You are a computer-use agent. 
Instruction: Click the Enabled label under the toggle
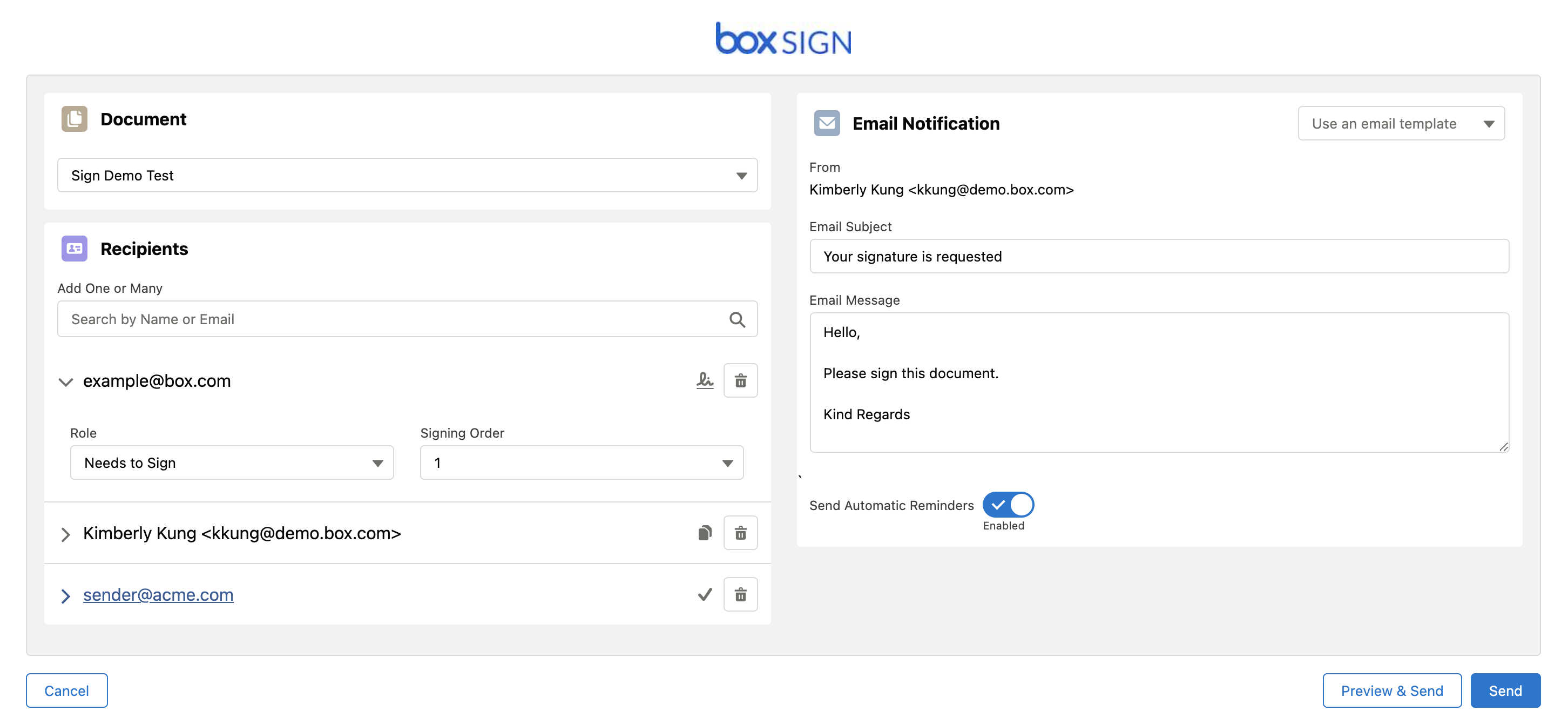coord(1003,526)
